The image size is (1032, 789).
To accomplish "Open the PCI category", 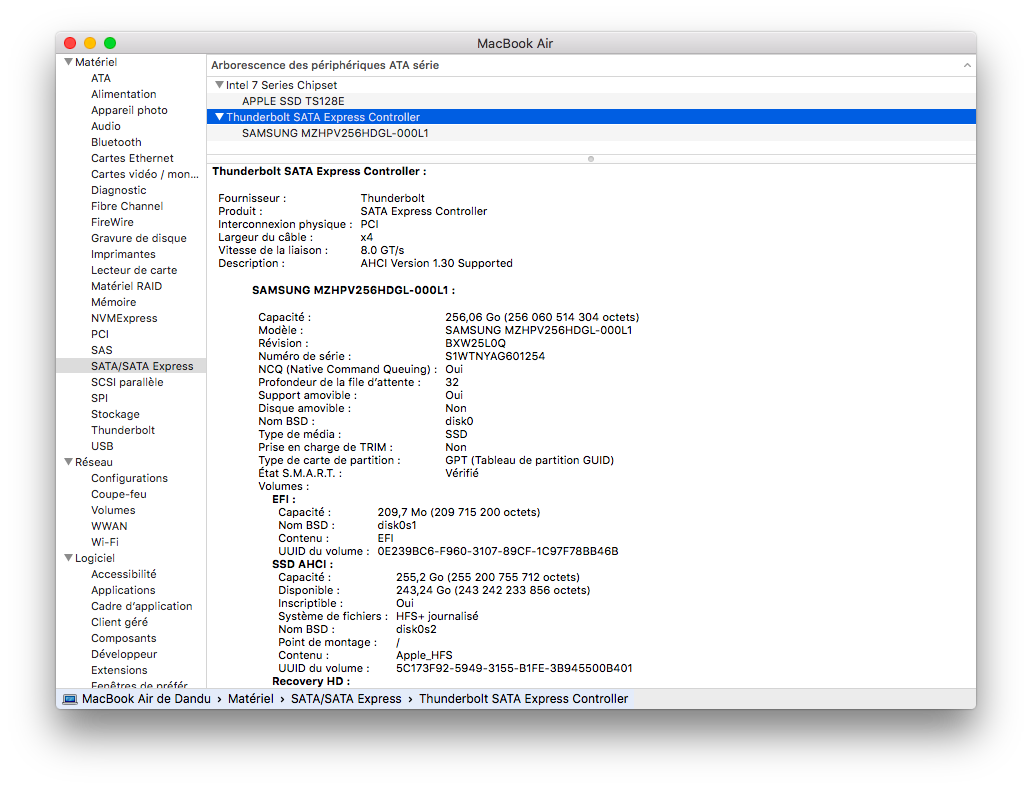I will (99, 334).
